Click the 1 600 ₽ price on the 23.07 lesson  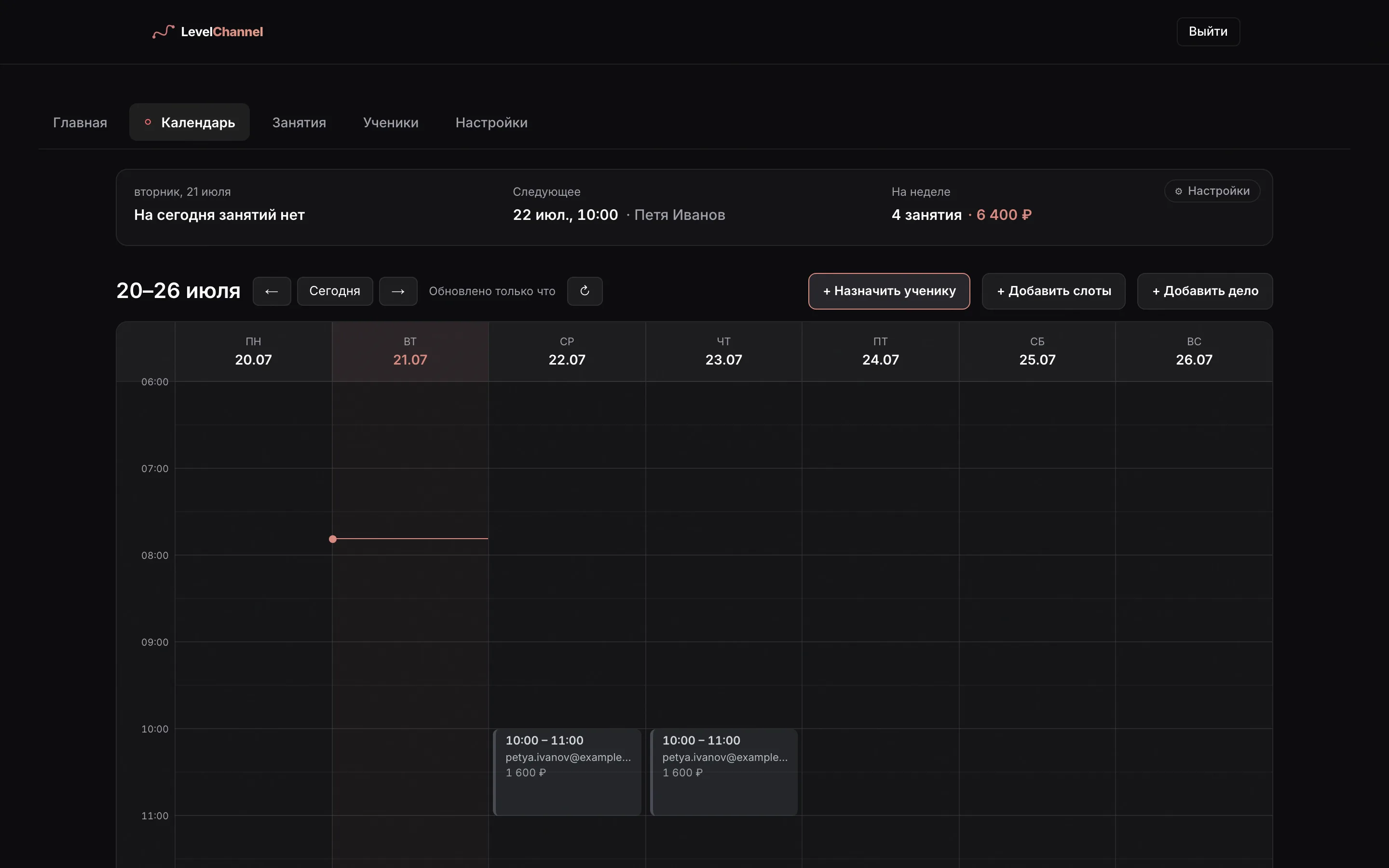(682, 773)
